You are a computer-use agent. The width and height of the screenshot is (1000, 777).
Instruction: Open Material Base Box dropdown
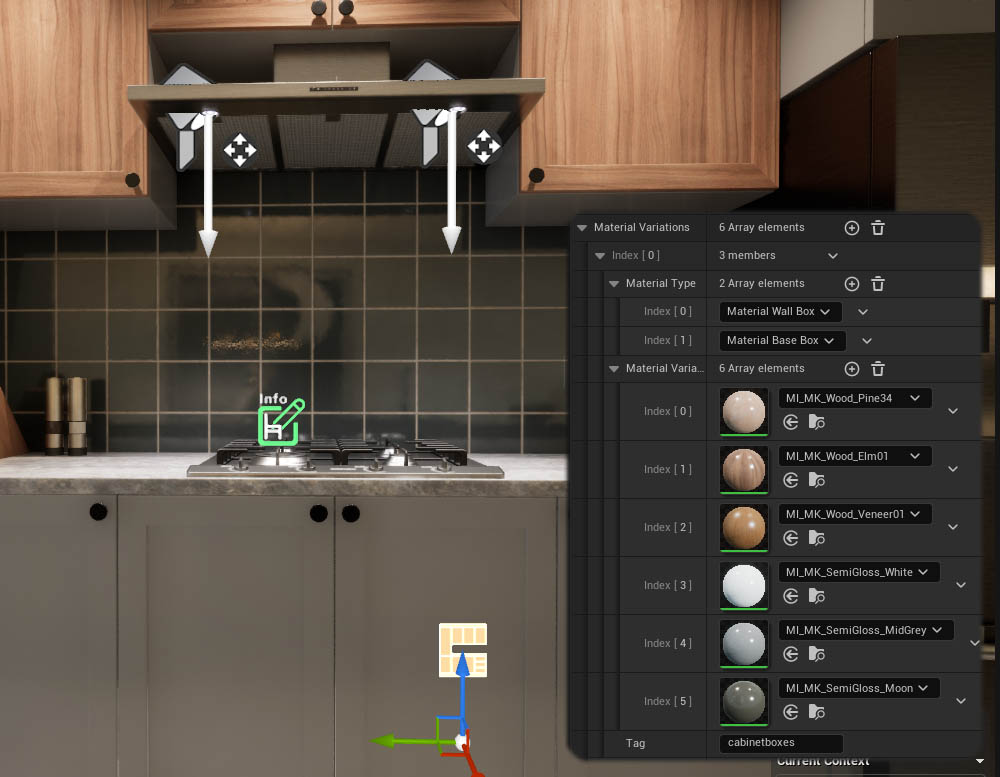783,341
